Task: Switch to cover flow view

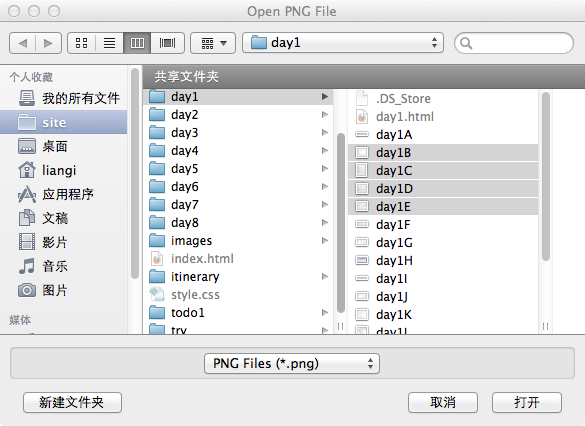Action: 167,43
